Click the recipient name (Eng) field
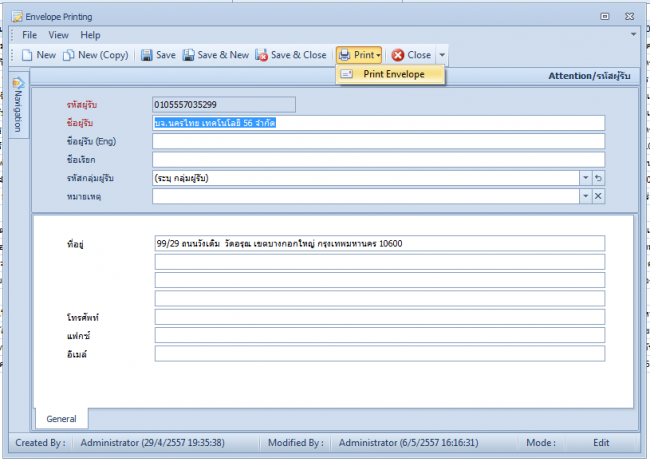Image resolution: width=650 pixels, height=462 pixels. click(378, 141)
